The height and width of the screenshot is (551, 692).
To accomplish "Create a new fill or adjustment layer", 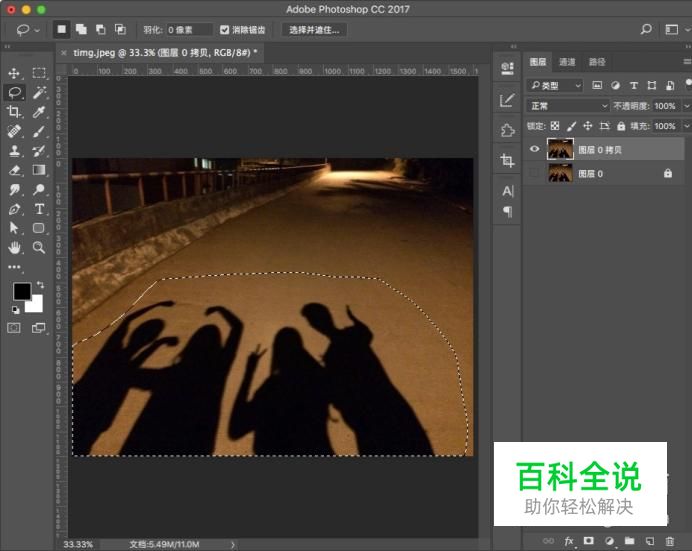I will coord(609,541).
